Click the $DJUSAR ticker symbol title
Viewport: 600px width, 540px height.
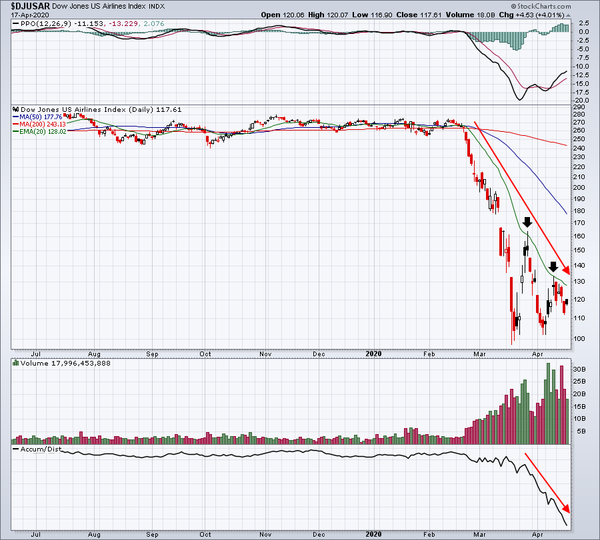(x=29, y=6)
